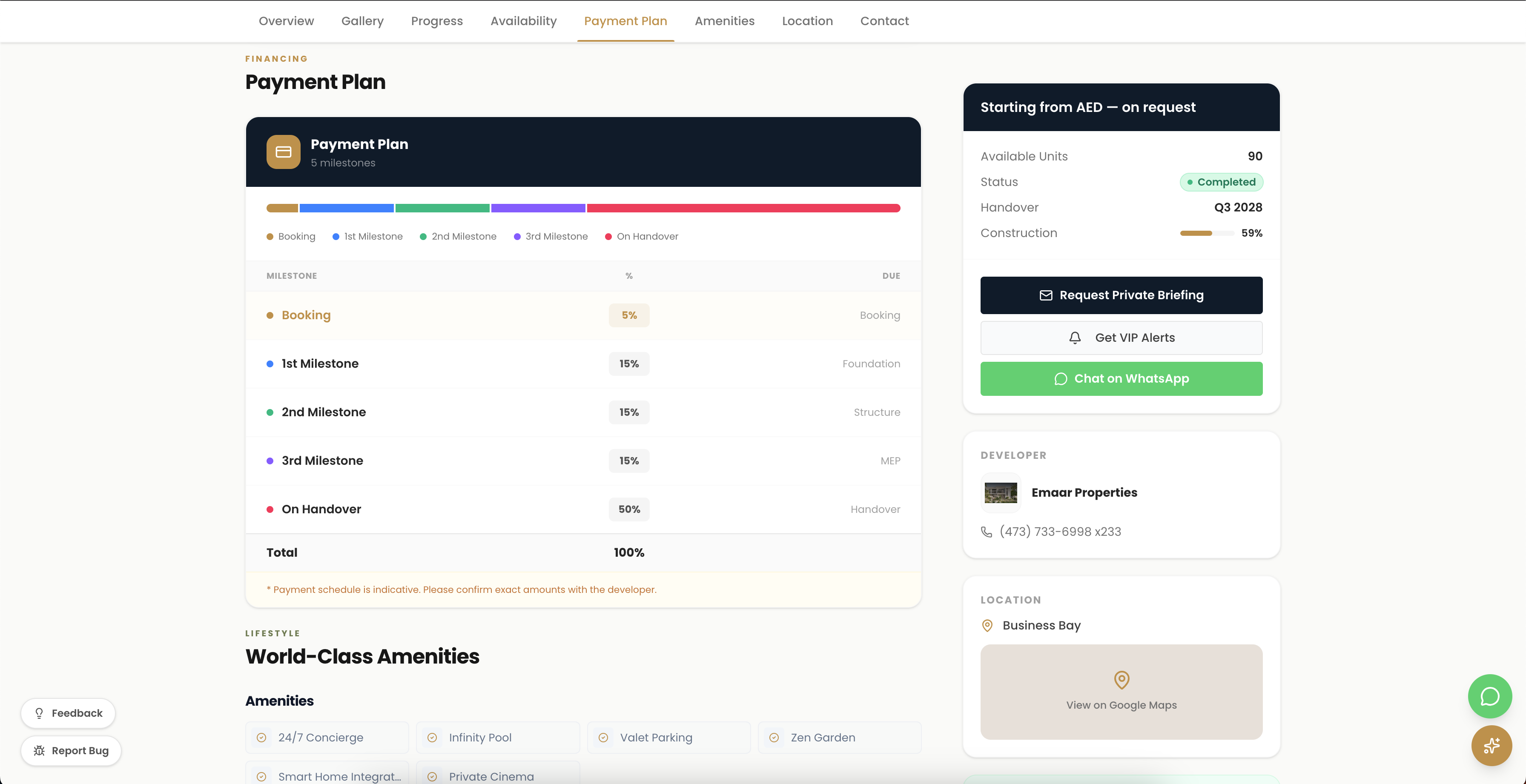1526x784 pixels.
Task: Click the Structure due label
Action: click(x=877, y=413)
